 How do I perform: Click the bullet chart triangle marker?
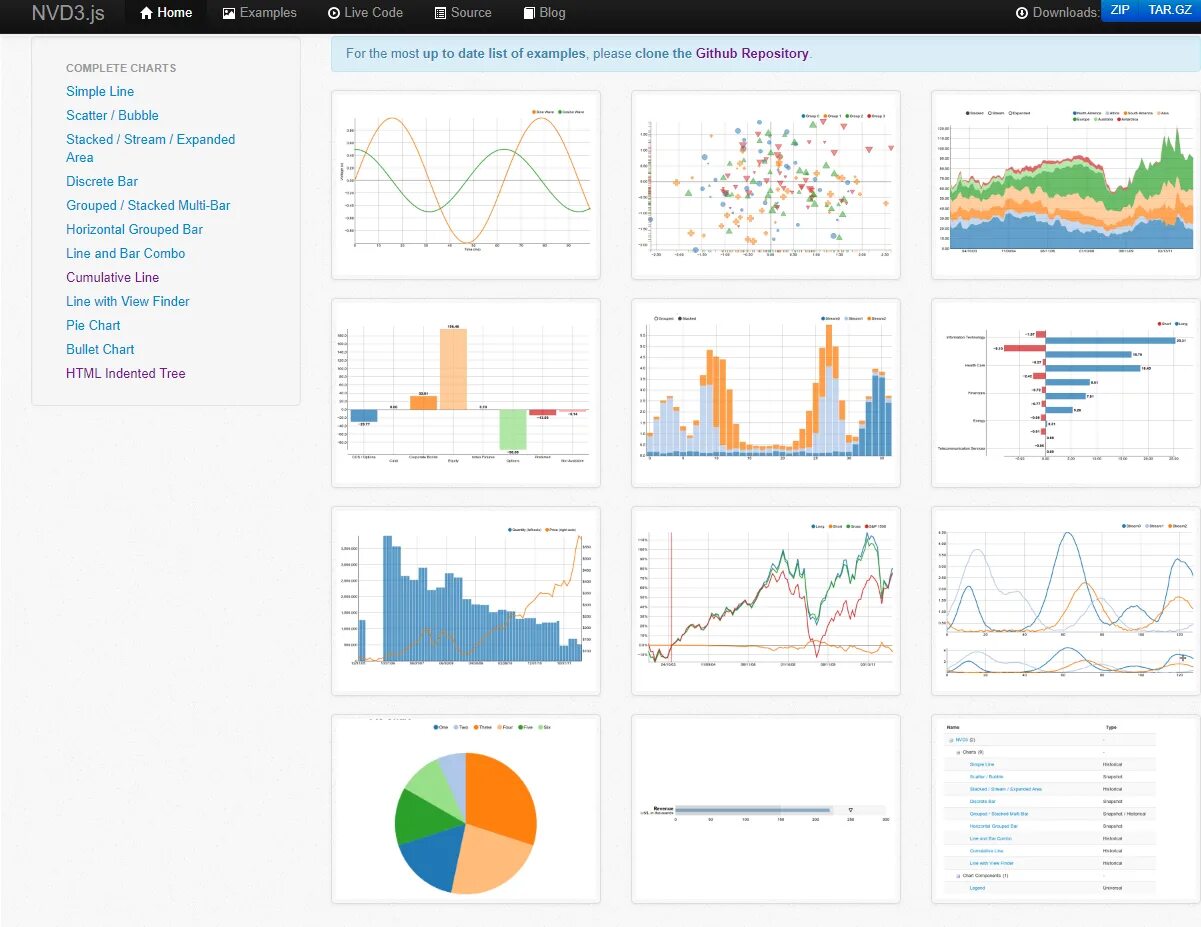(850, 809)
